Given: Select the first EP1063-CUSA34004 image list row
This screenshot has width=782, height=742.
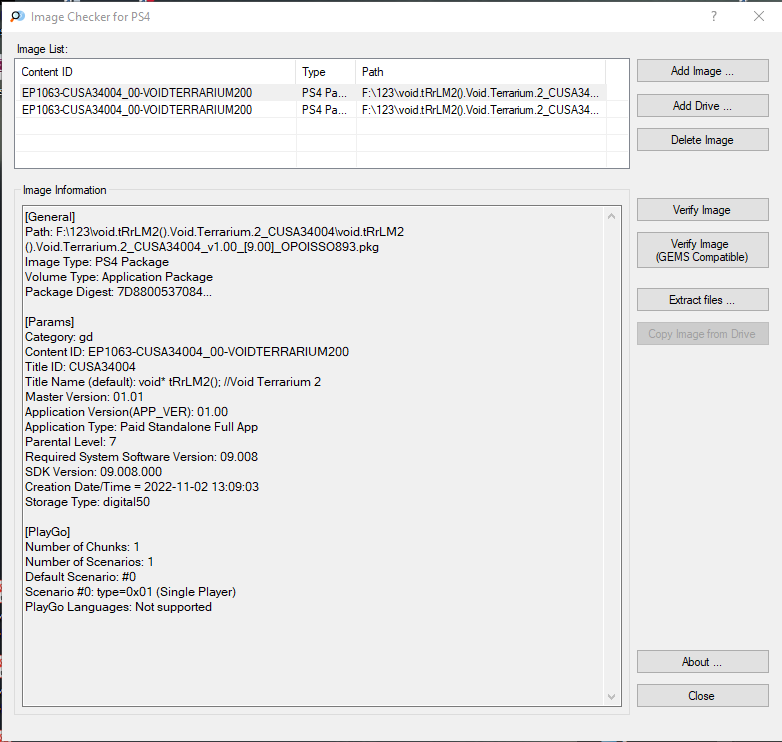Looking at the screenshot, I should click(311, 93).
